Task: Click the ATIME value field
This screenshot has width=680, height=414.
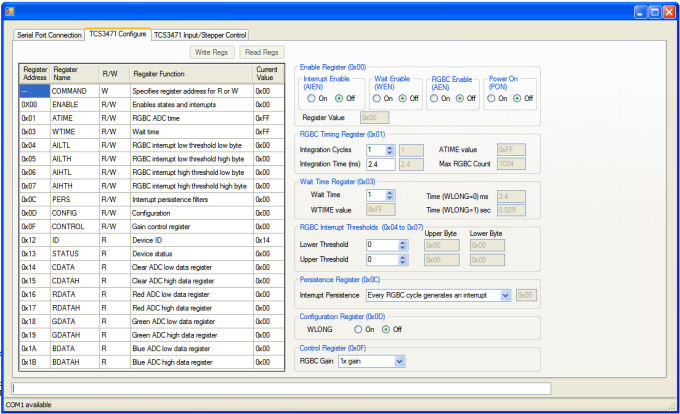Action: point(511,150)
